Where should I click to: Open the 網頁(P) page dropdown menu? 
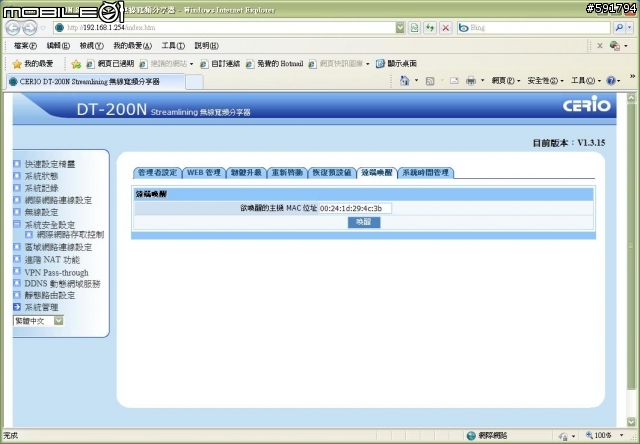[506, 81]
